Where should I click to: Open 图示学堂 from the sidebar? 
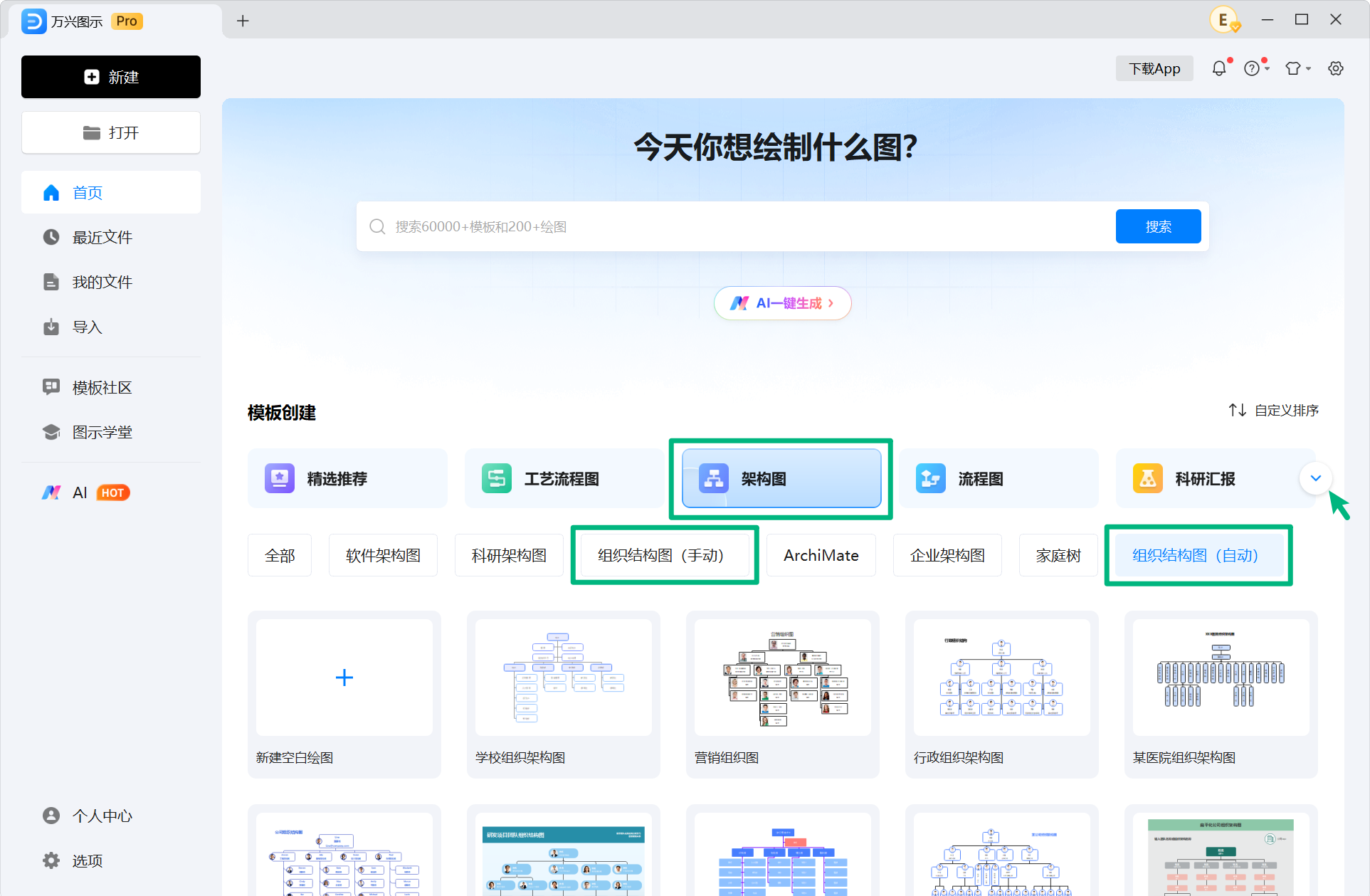(x=111, y=432)
